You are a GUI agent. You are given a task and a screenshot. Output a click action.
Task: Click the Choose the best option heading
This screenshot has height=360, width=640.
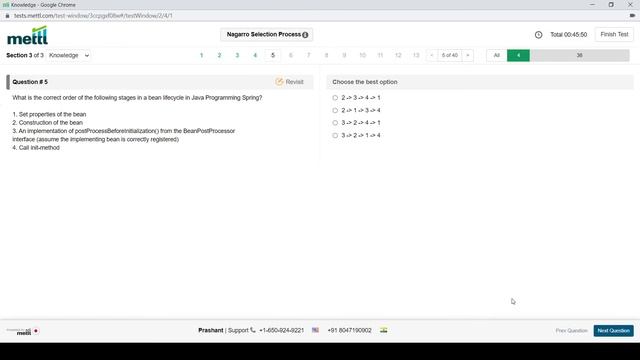364,82
